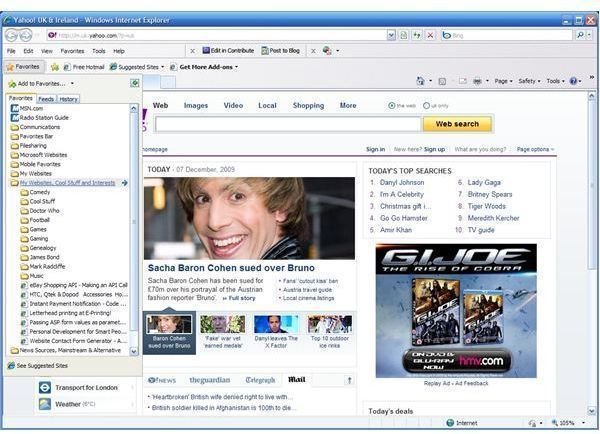Click the favorites list scroll down arrow
Screen dimensions: 600x434
[x=134, y=351]
